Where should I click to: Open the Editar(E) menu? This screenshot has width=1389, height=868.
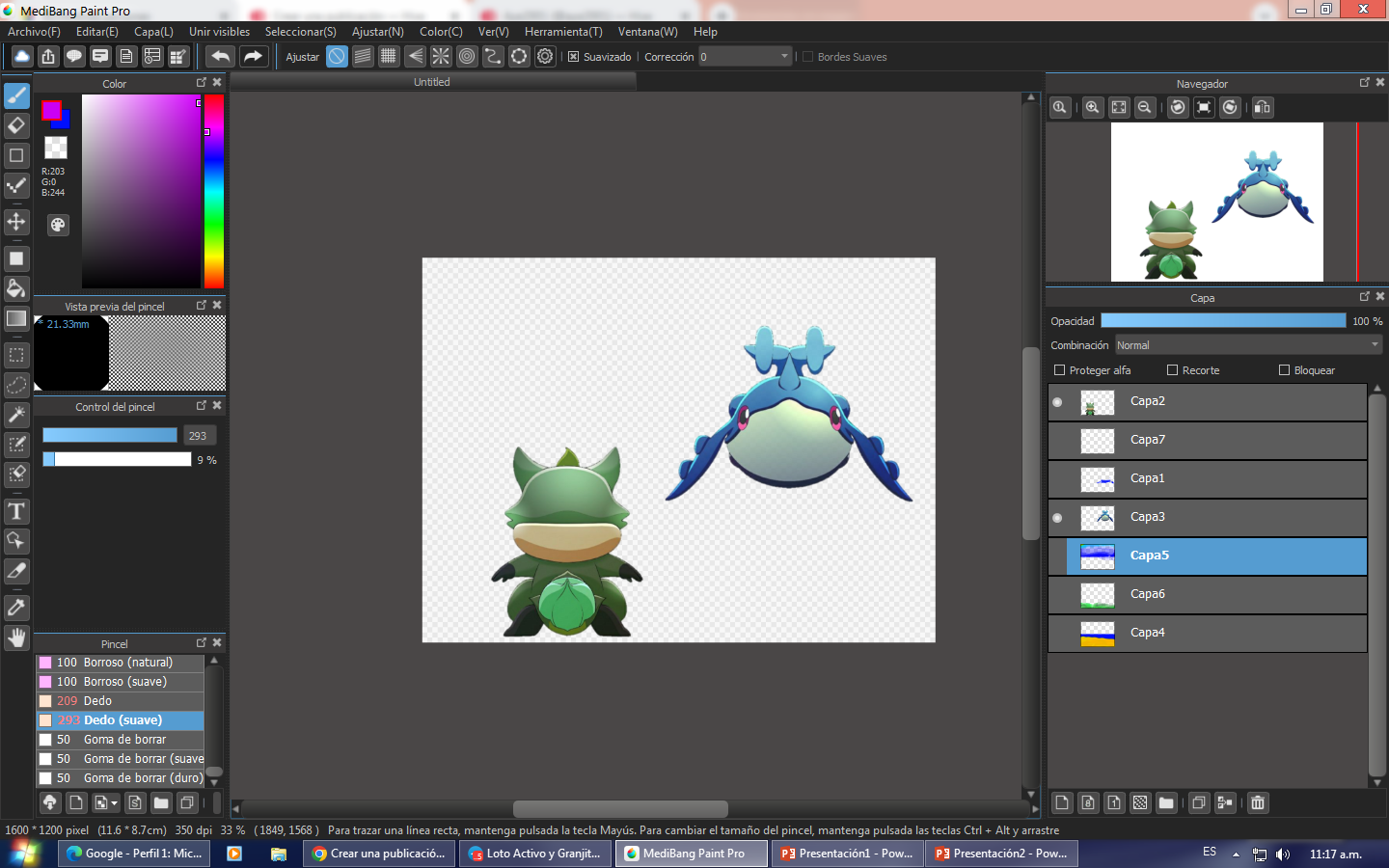tap(96, 32)
